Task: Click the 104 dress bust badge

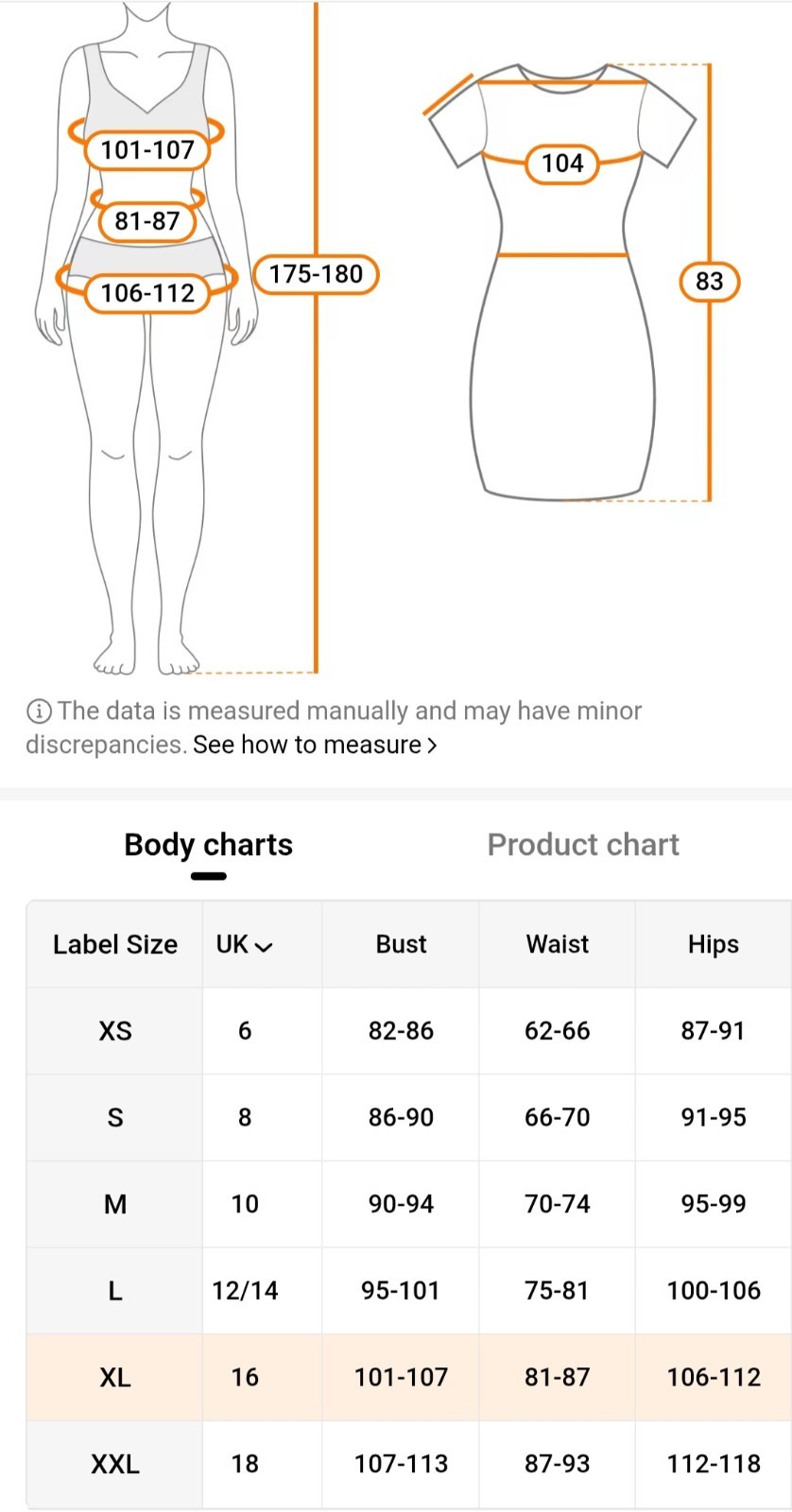Action: 562,163
